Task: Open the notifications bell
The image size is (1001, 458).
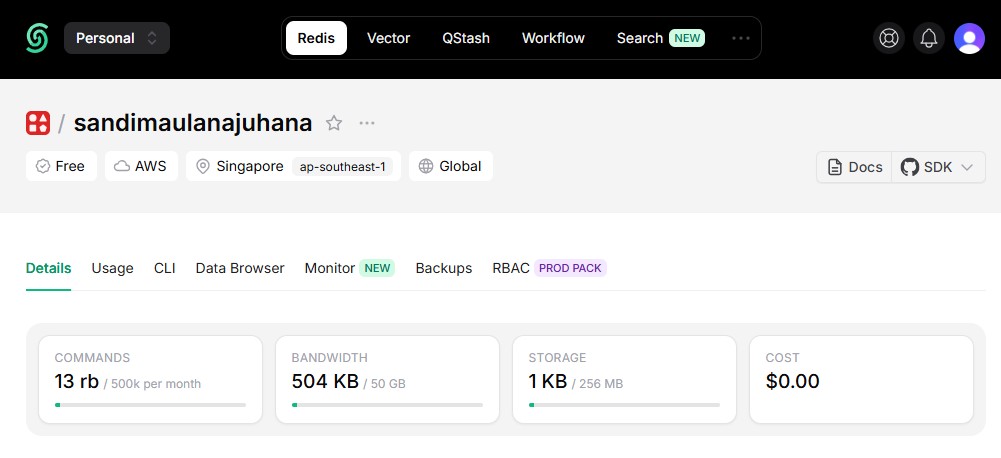Action: tap(929, 38)
